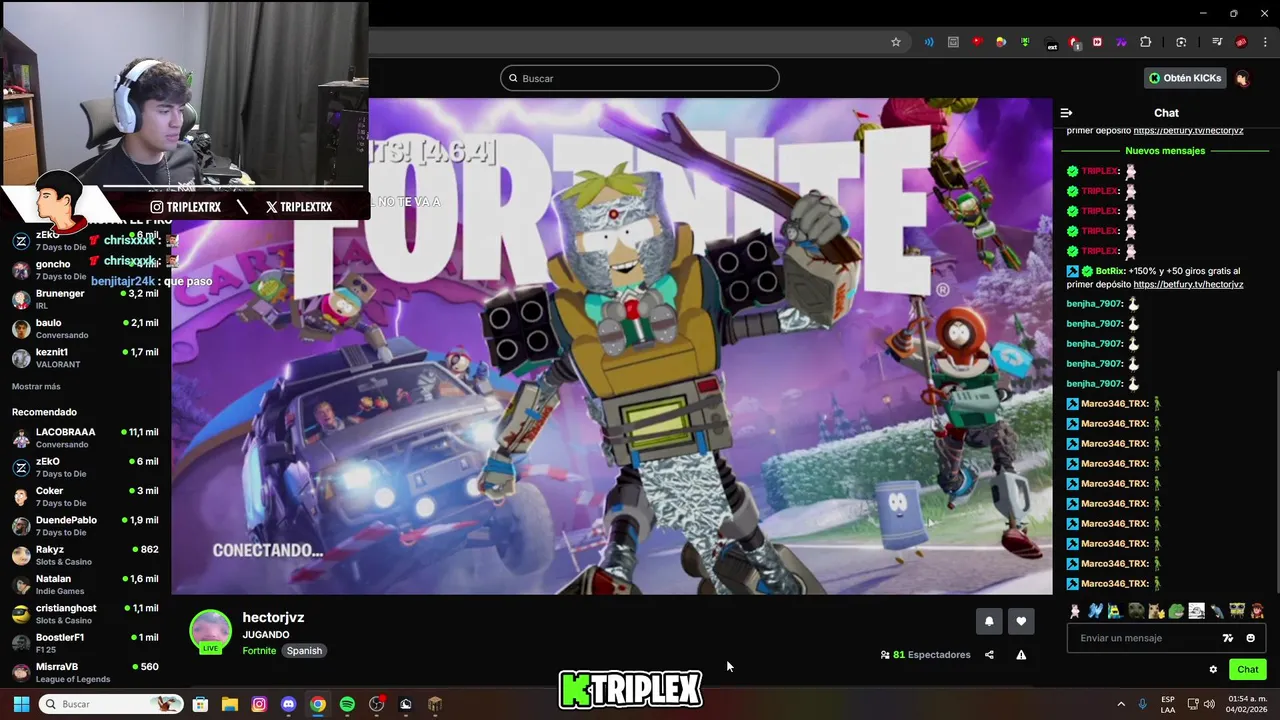The image size is (1280, 720).
Task: Open Discord from the taskbar
Action: tap(289, 704)
